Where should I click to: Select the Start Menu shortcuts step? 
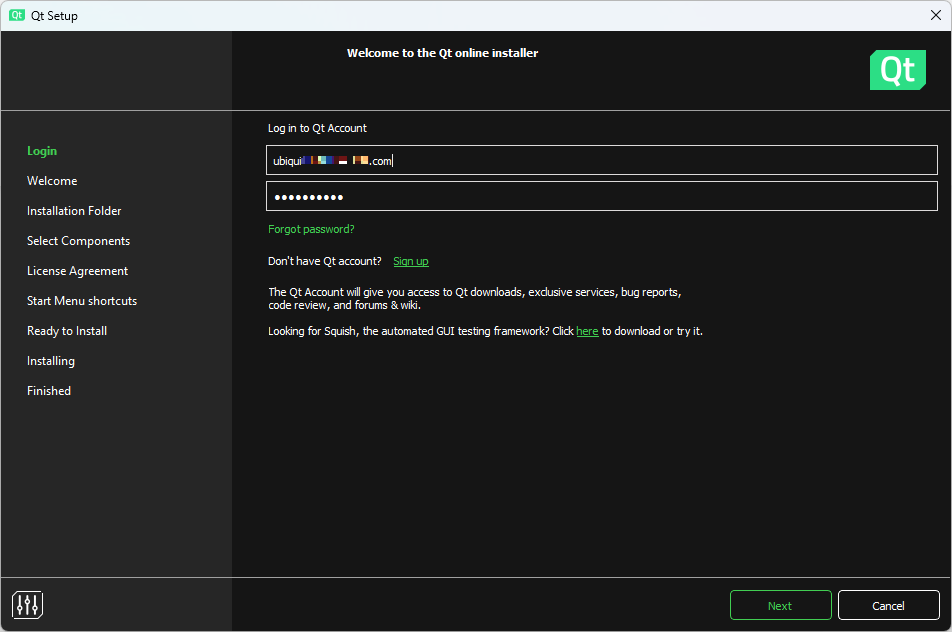pos(82,301)
